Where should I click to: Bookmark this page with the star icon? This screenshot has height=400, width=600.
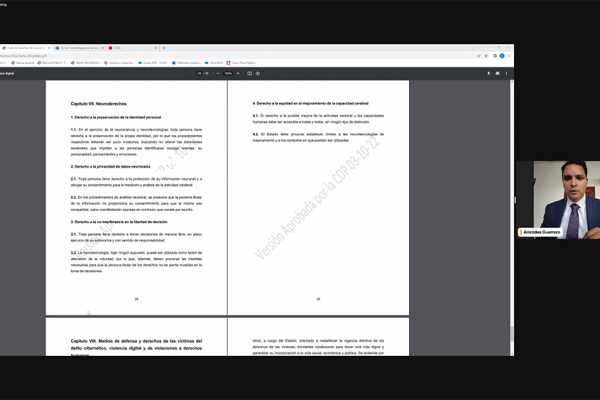tap(486, 56)
